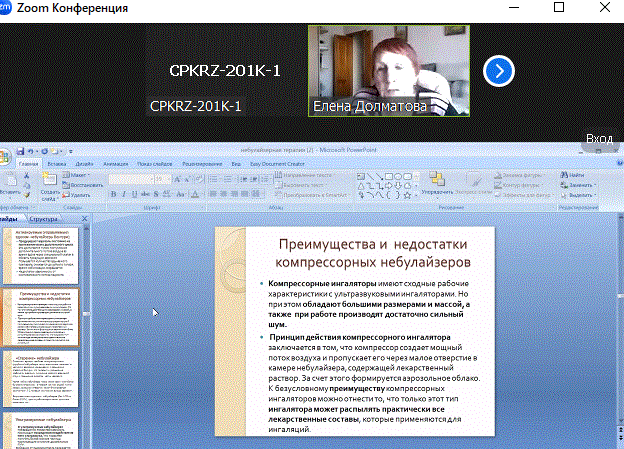Click the PowerPoint Office button
The image size is (624, 449).
click(4, 156)
